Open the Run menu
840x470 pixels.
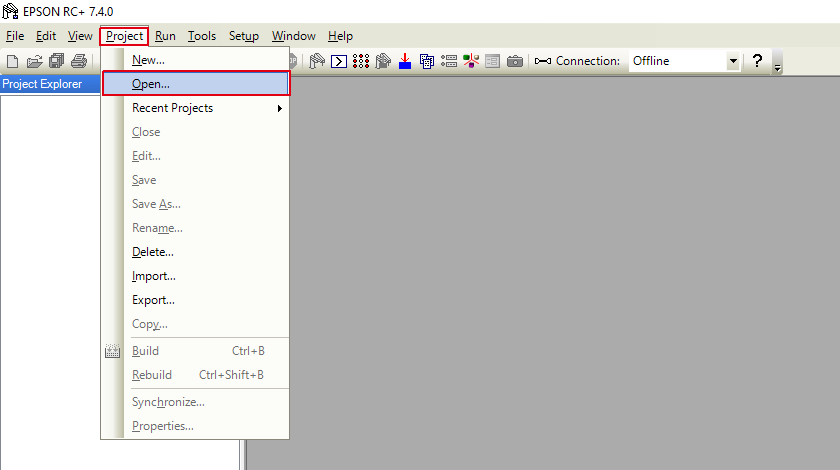click(165, 36)
